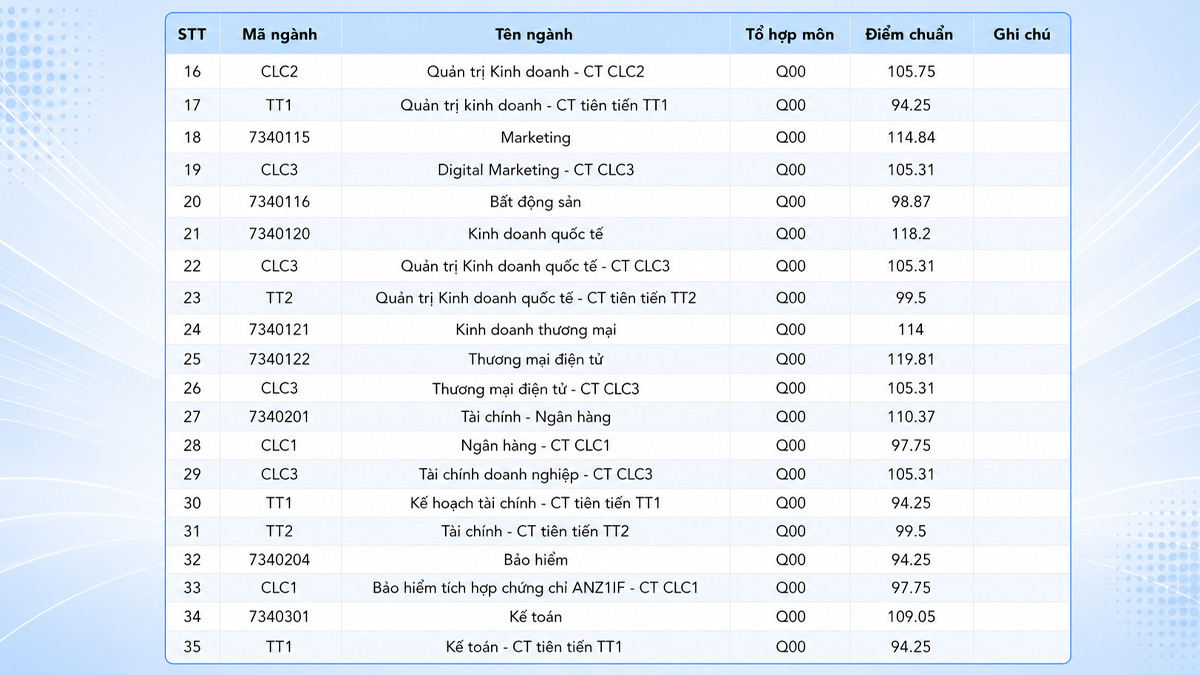Screen dimensions: 1200x675
Task: Click the Tên ngành column header
Action: [x=534, y=34]
